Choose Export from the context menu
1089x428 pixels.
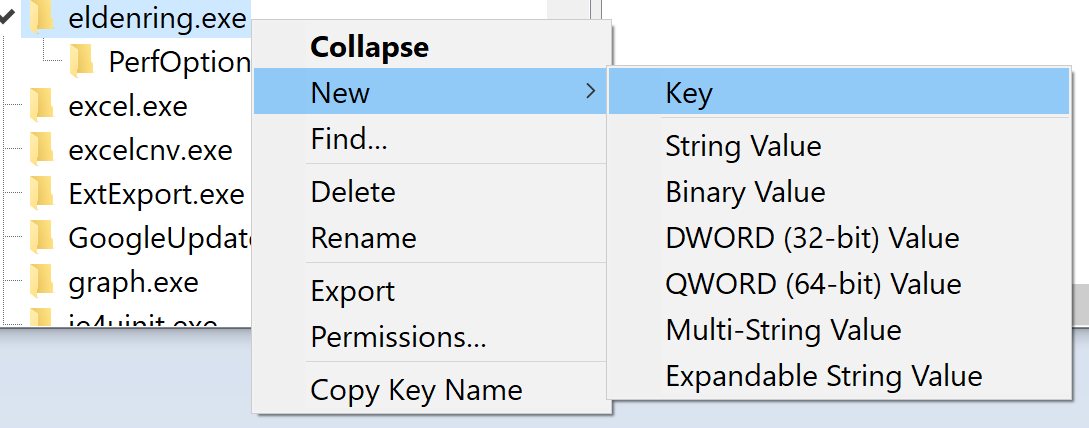click(353, 291)
